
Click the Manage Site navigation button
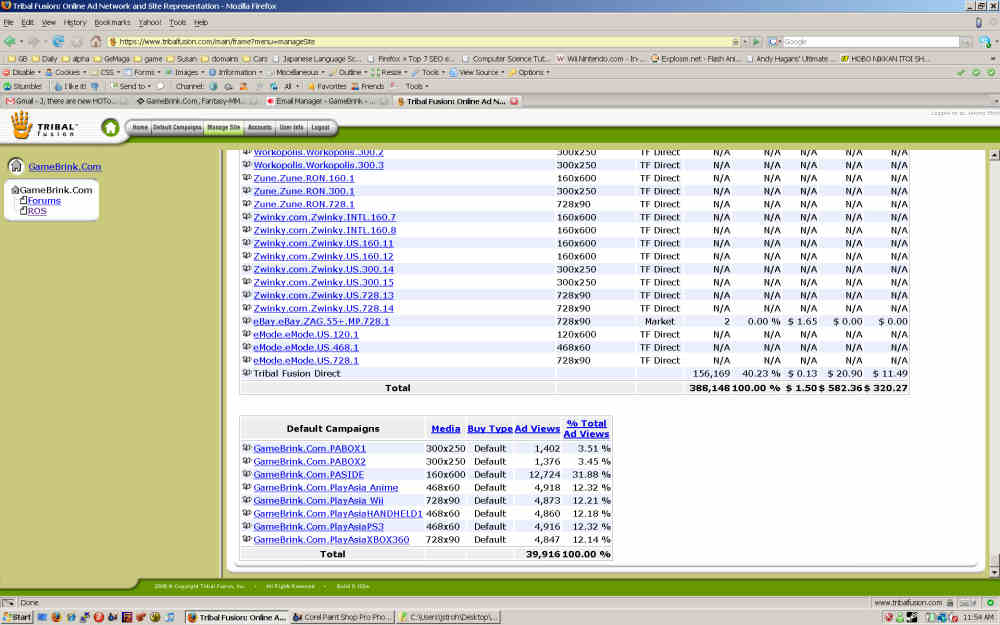[223, 128]
